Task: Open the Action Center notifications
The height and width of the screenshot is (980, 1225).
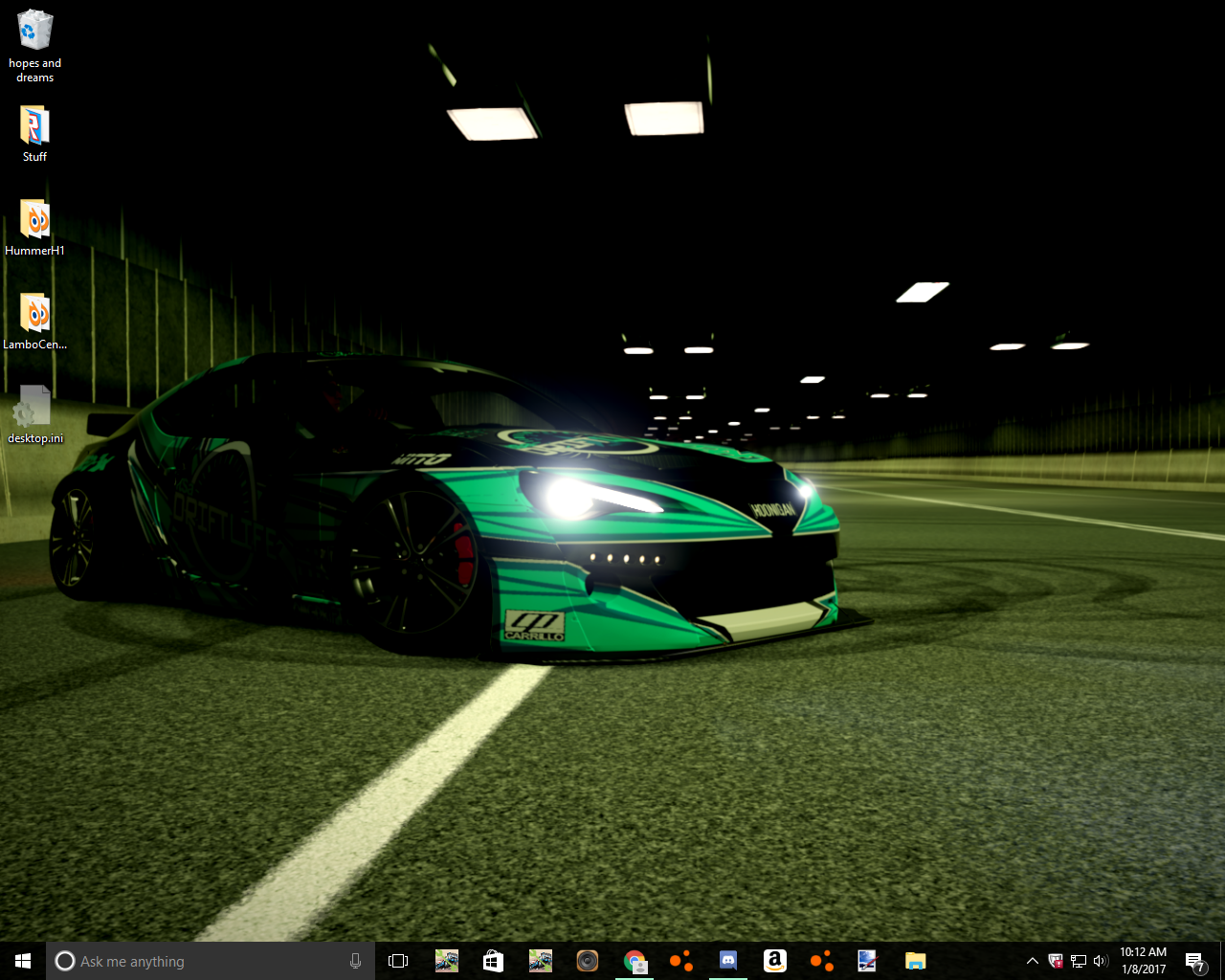Action: point(1194,961)
